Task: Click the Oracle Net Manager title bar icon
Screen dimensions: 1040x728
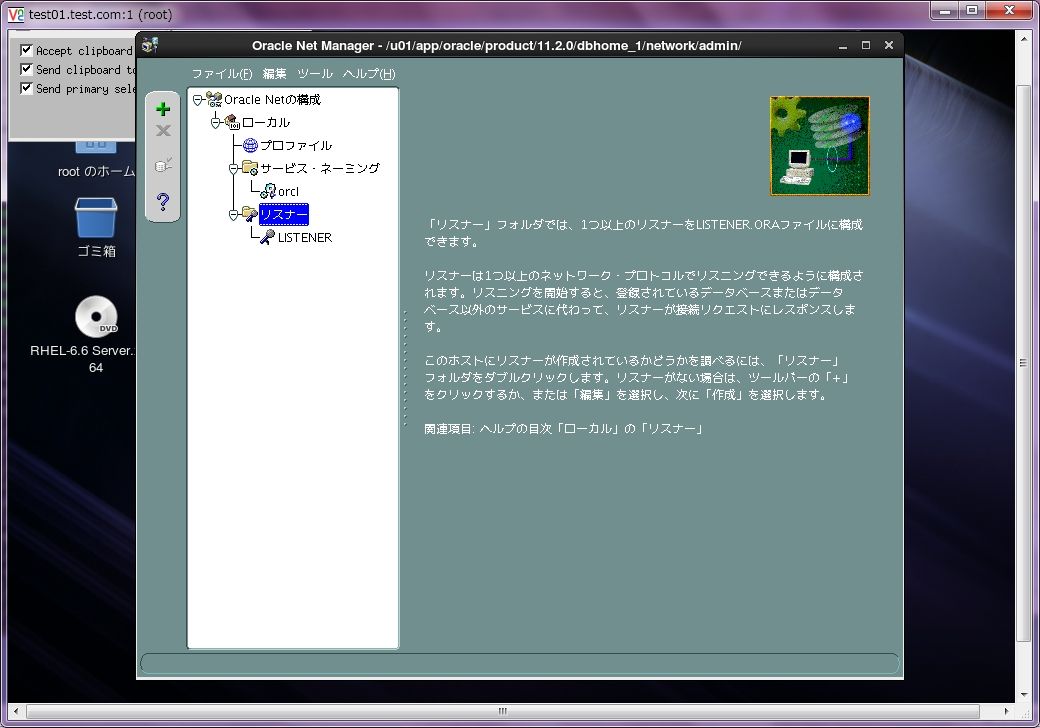Action: coord(150,45)
